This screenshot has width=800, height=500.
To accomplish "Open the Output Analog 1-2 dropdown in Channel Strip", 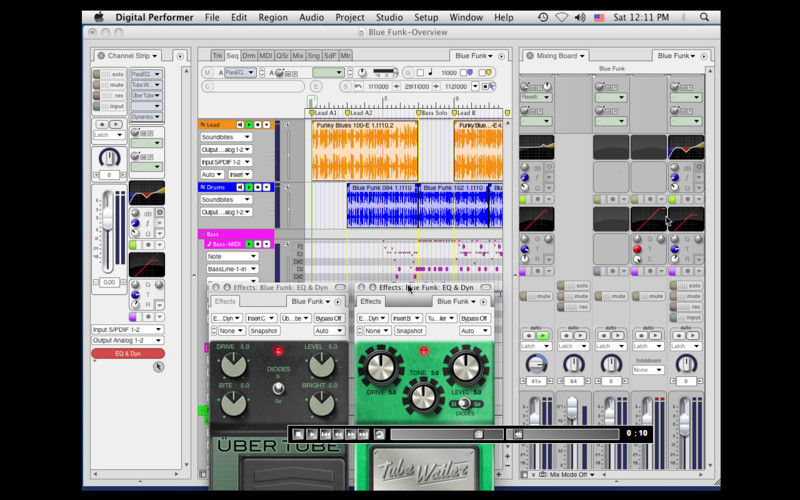I will (x=127, y=340).
